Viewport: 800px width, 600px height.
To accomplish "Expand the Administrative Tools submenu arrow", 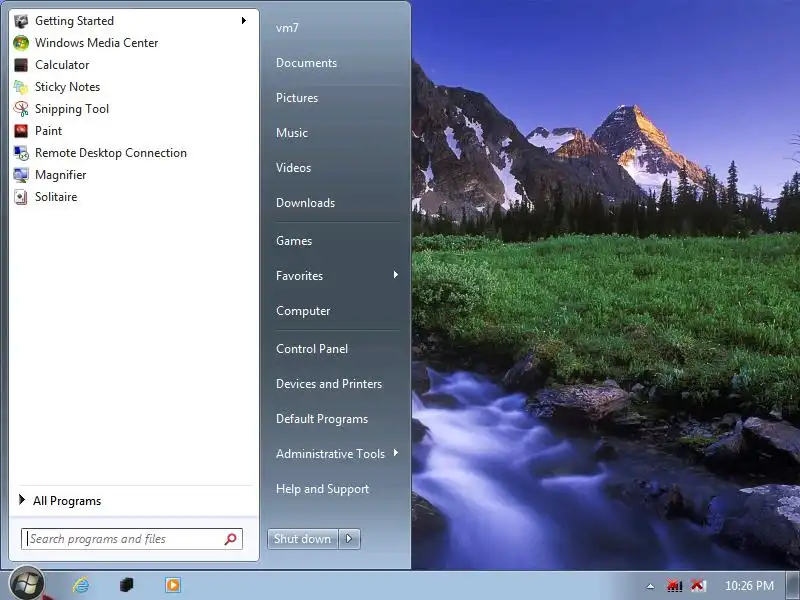I will pyautogui.click(x=396, y=453).
